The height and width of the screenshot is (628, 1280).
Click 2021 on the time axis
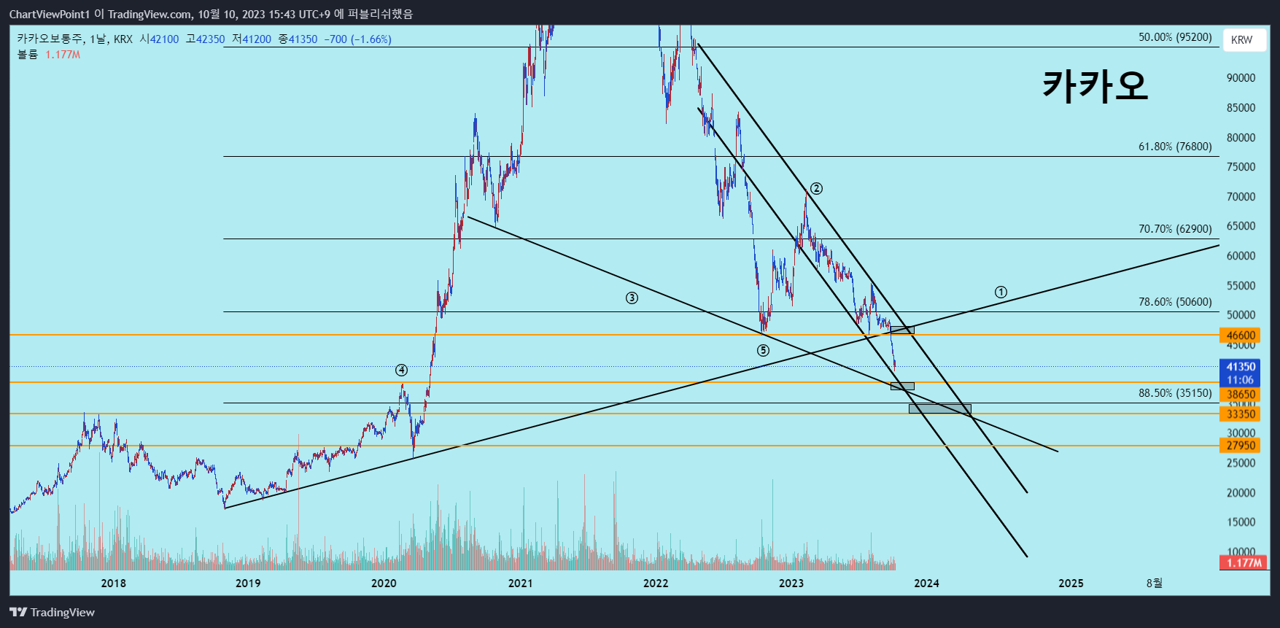point(520,583)
